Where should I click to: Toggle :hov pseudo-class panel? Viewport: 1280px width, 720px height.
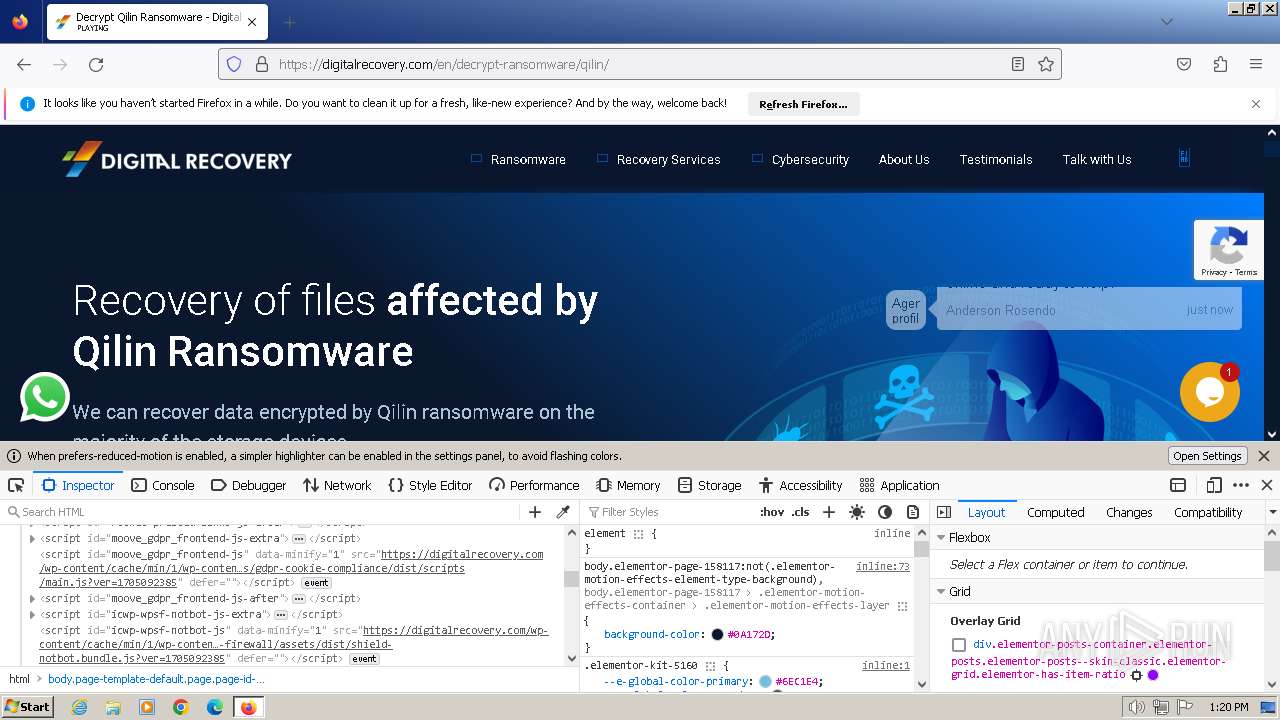[x=772, y=512]
